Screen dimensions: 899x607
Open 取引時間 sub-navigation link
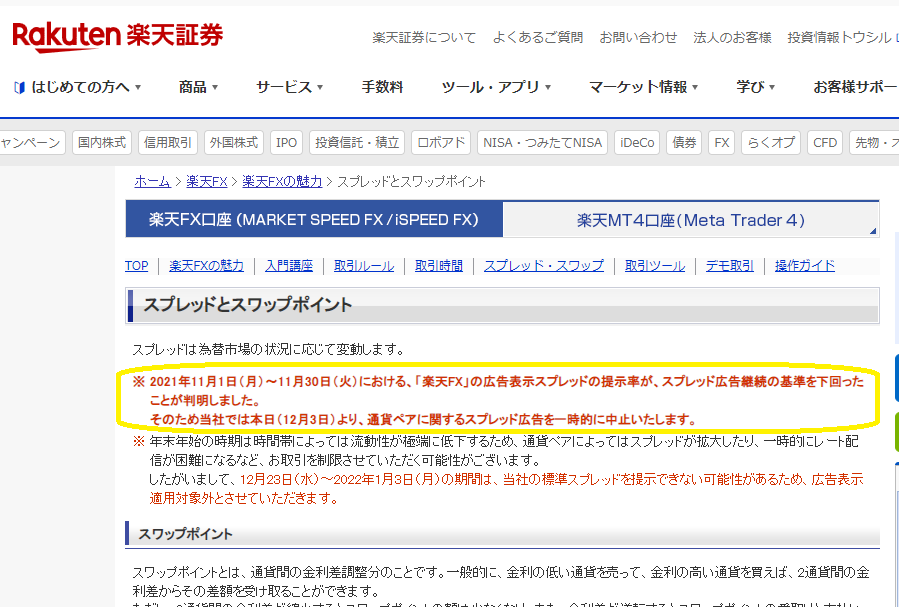click(x=439, y=266)
